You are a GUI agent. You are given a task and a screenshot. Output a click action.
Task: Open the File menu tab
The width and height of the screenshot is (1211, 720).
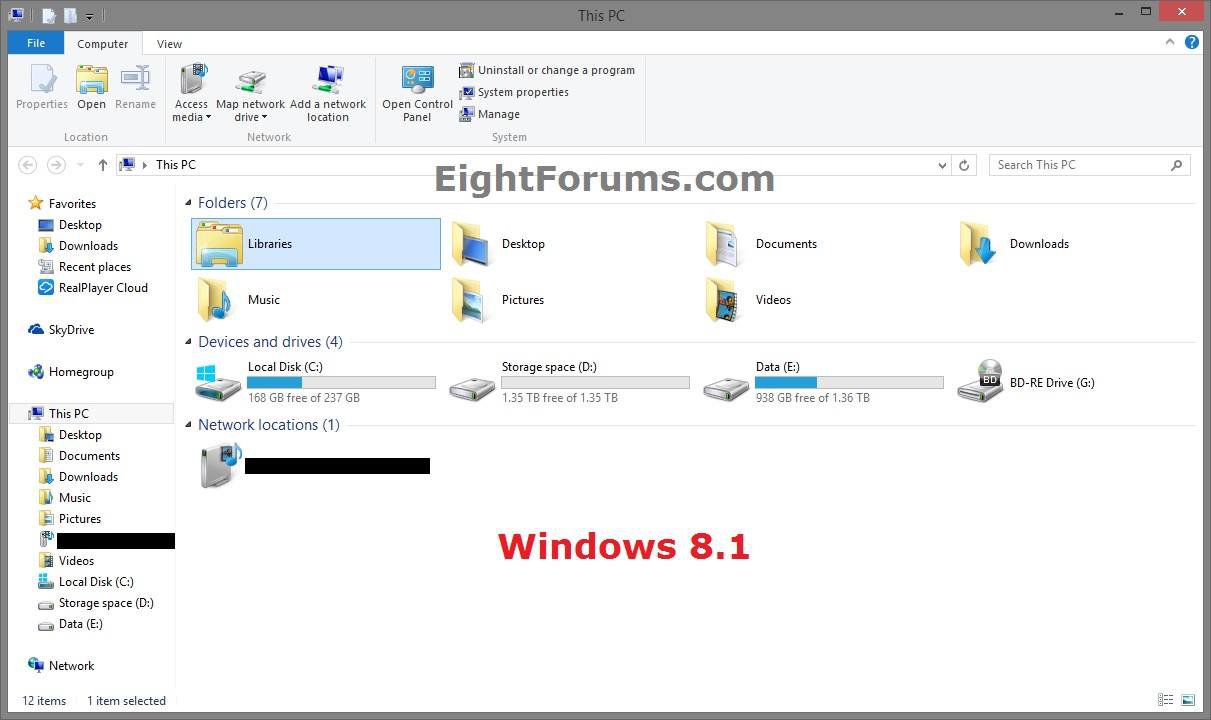click(x=36, y=43)
